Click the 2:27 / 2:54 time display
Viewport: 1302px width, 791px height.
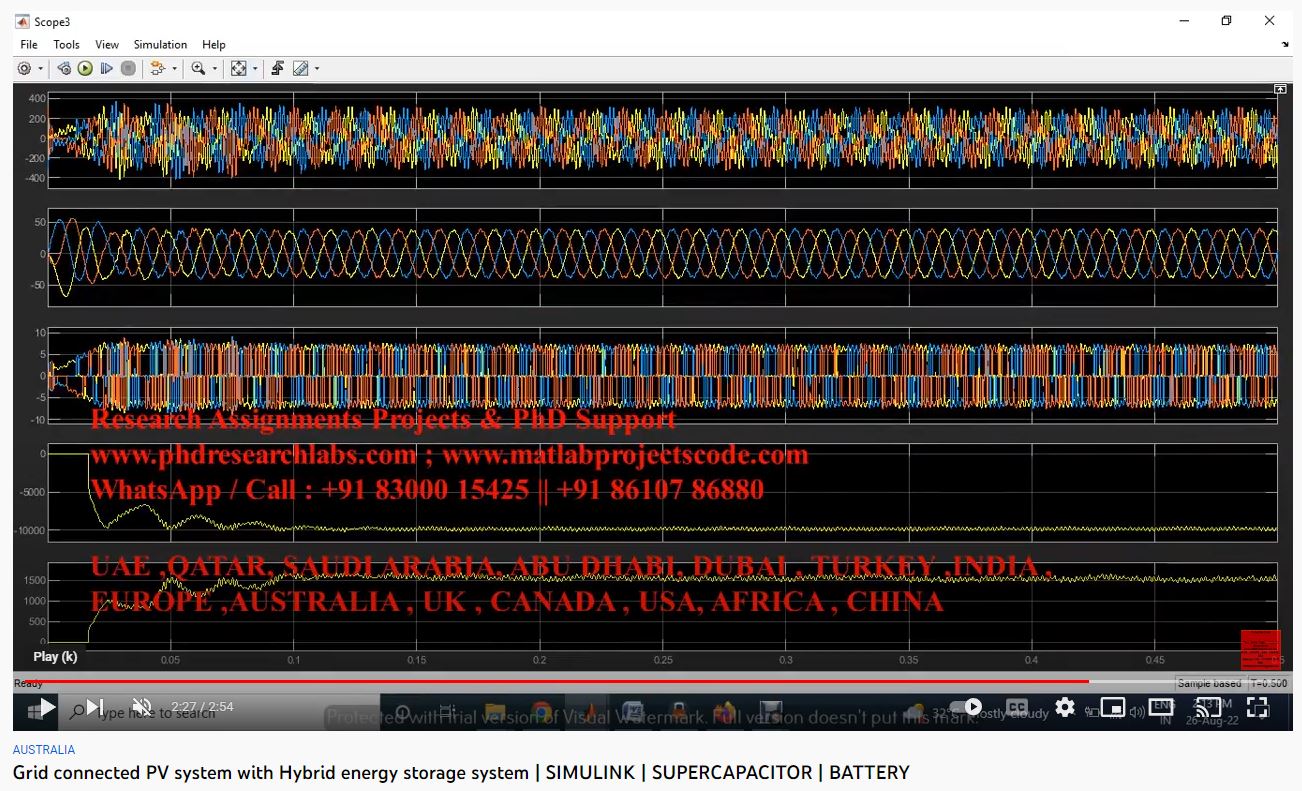coord(202,707)
